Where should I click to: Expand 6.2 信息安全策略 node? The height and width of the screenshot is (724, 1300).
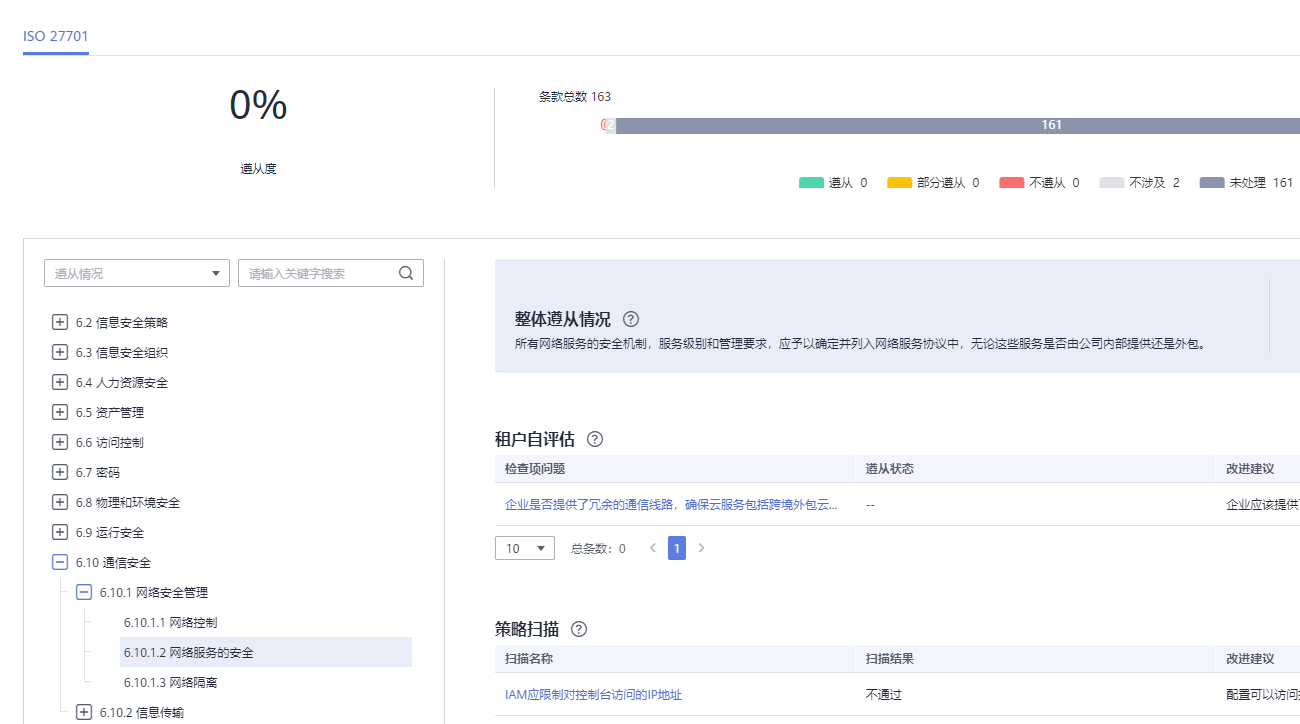[x=60, y=322]
